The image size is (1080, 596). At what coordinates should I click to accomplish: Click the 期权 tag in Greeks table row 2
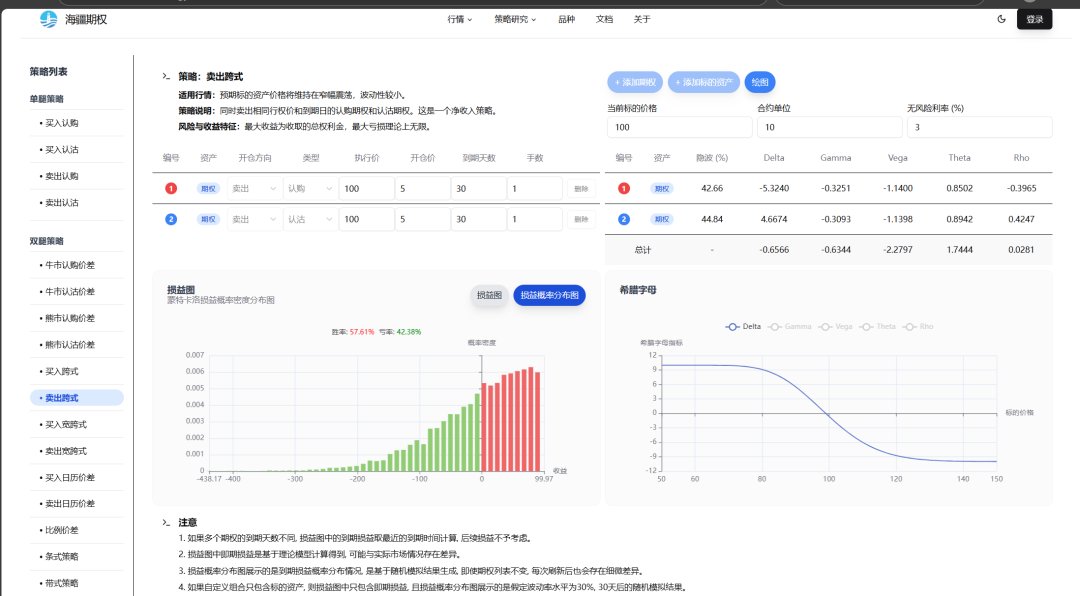(x=661, y=219)
